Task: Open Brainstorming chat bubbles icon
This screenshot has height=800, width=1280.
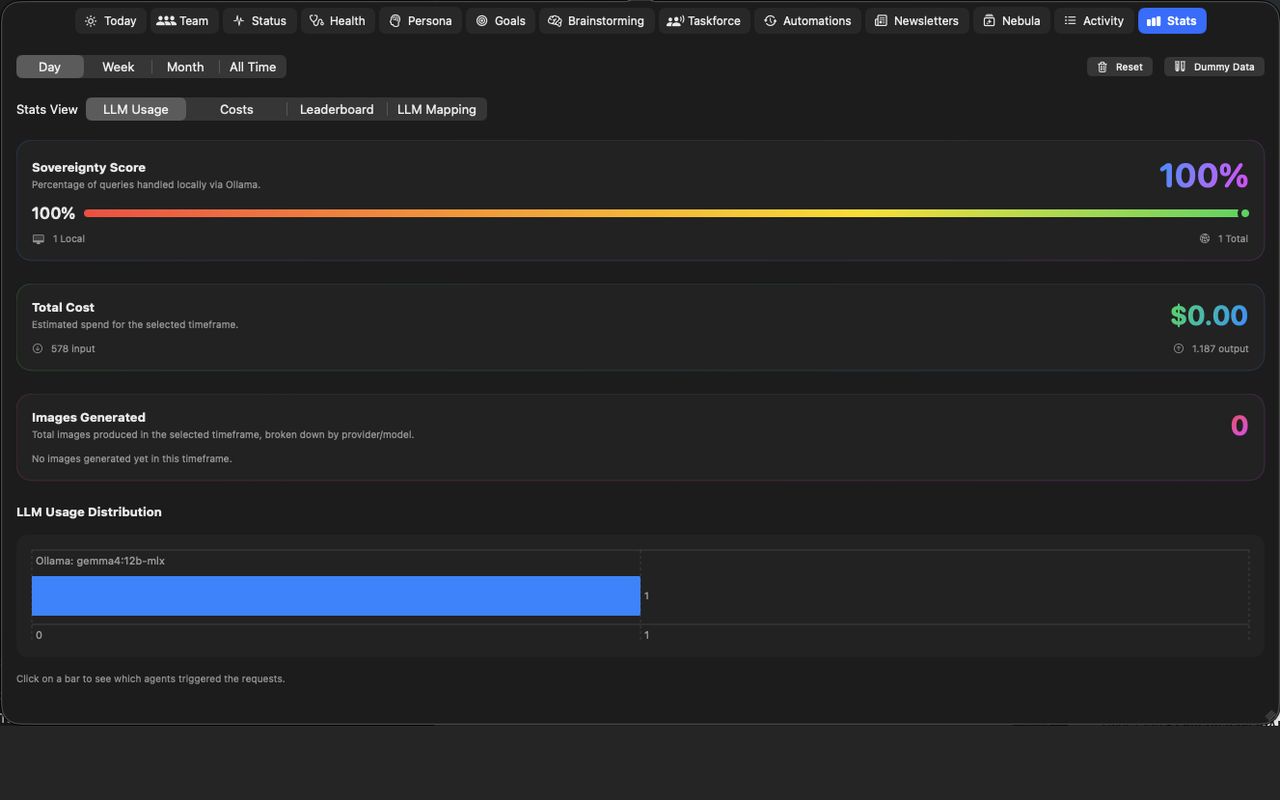Action: [x=555, y=21]
